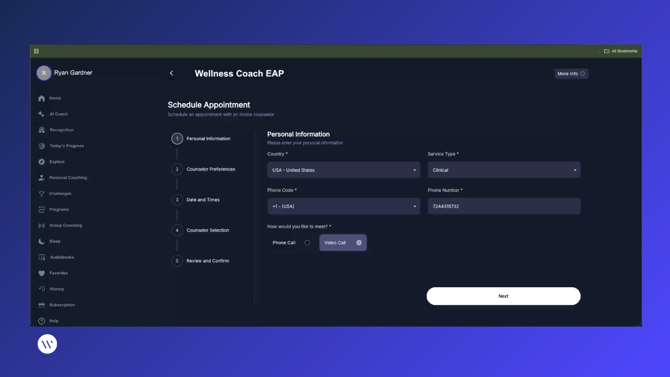Click the Ryan Gardner user name
Image resolution: width=670 pixels, height=377 pixels.
pos(73,73)
